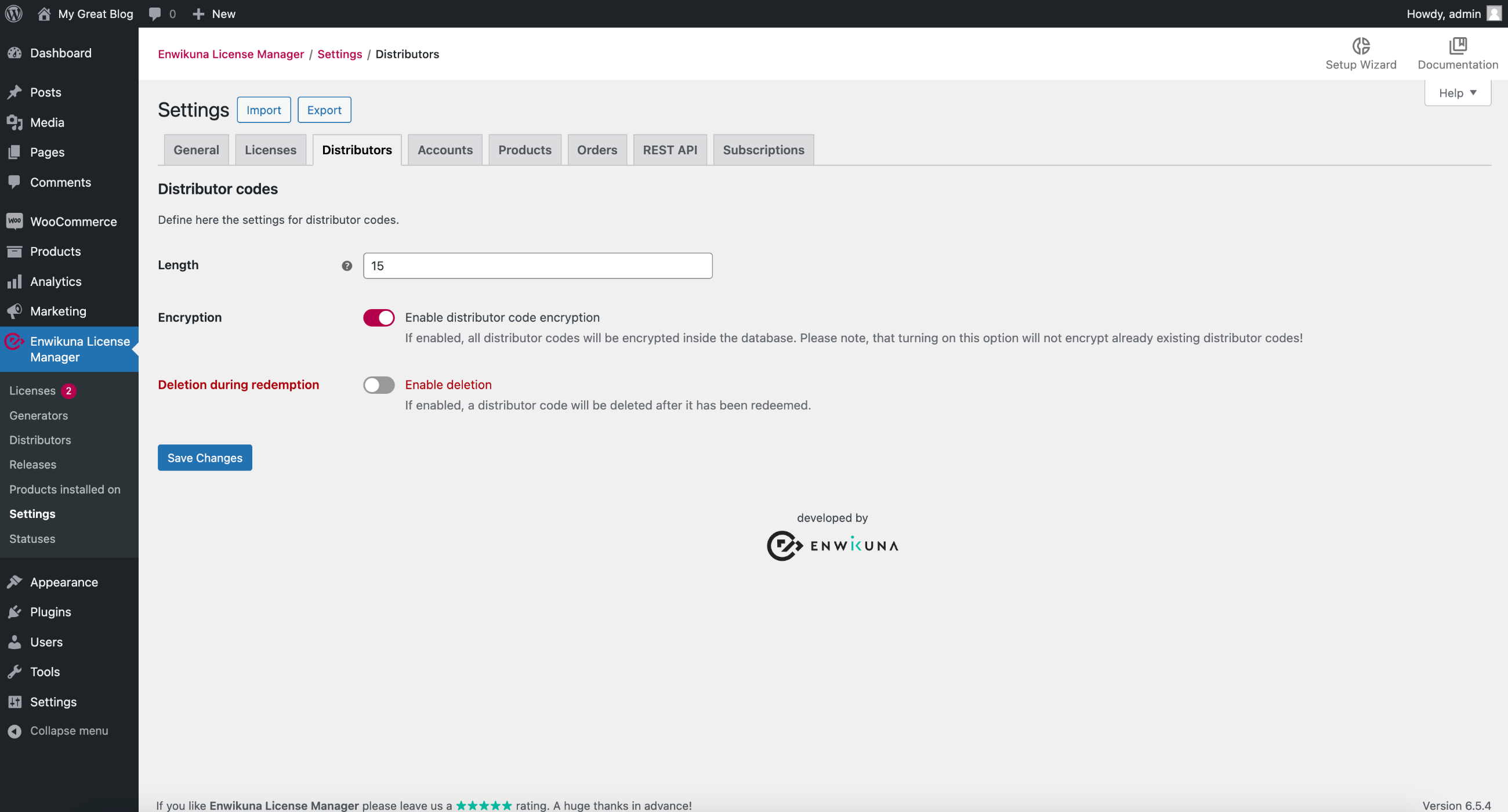
Task: Click the Plugins plug icon
Action: tap(14, 612)
